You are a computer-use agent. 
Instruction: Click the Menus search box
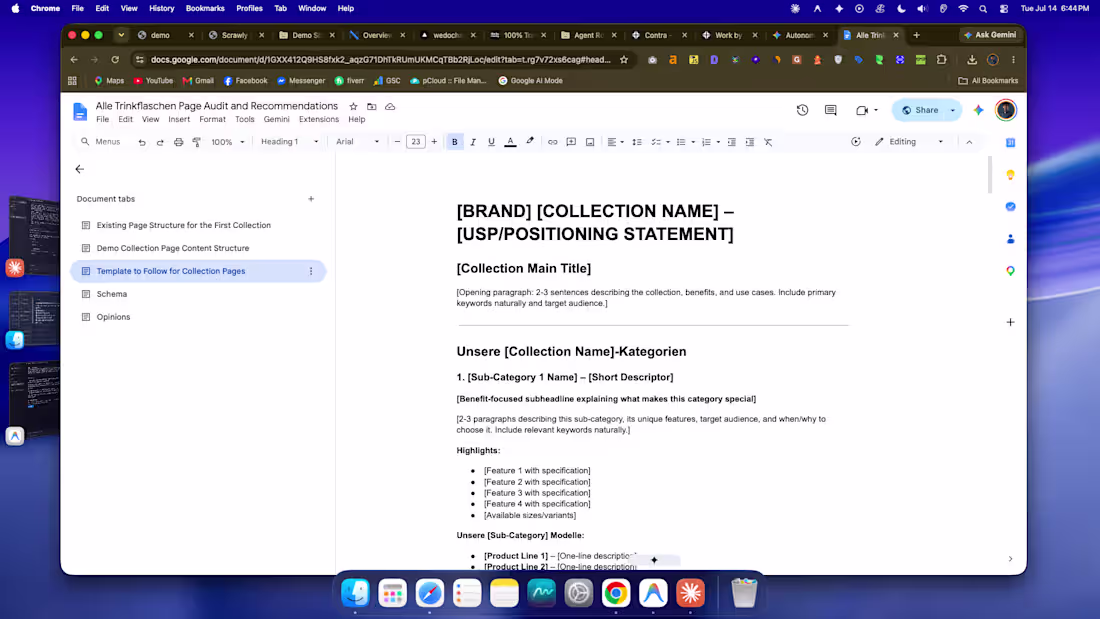pyautogui.click(x=102, y=142)
